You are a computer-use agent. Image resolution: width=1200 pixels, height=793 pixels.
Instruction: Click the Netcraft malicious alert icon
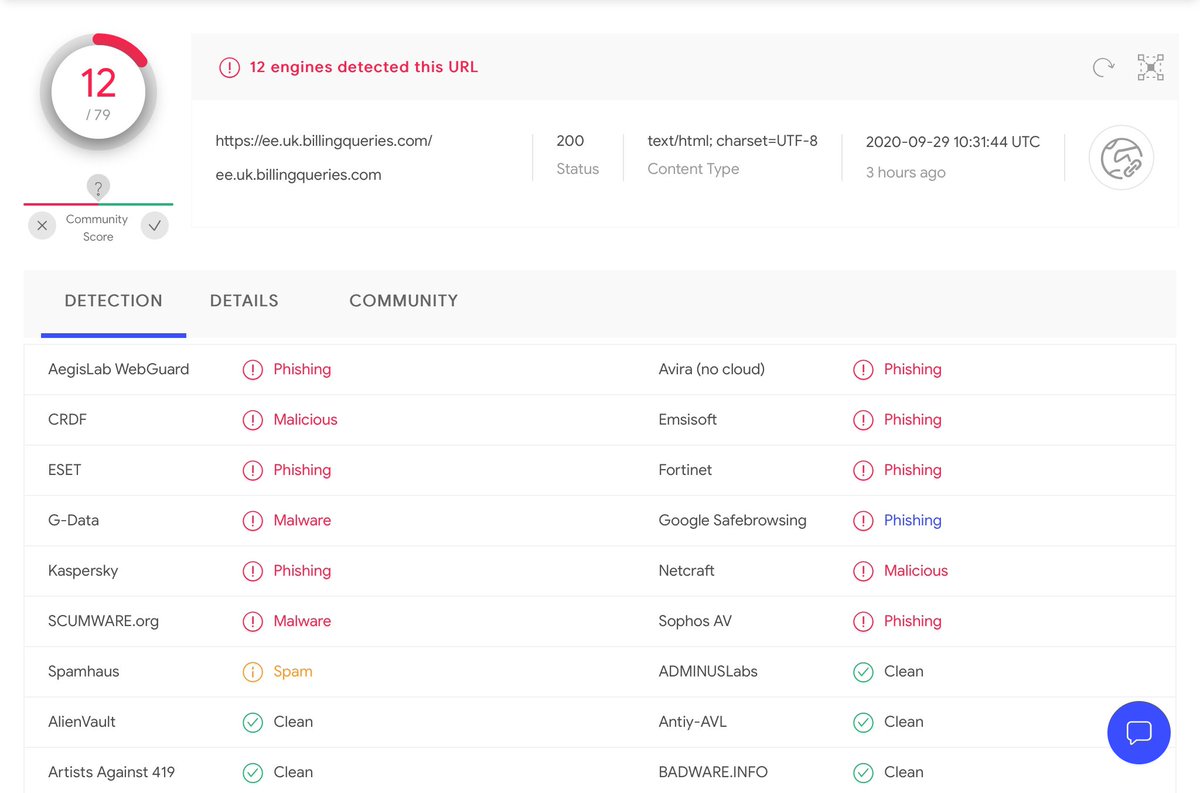tap(863, 571)
